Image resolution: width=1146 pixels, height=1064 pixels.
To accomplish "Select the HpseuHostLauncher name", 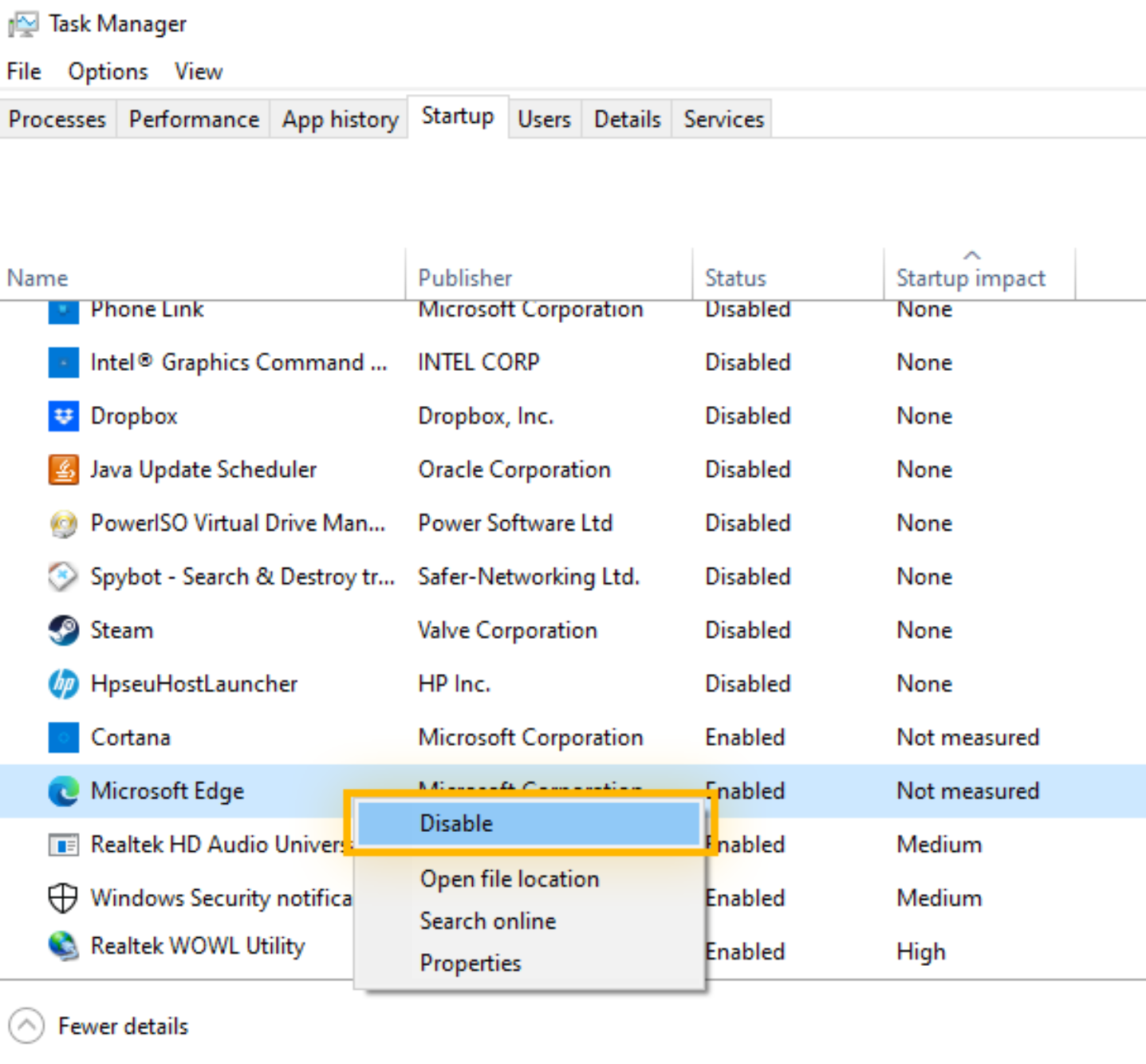I will 194,684.
